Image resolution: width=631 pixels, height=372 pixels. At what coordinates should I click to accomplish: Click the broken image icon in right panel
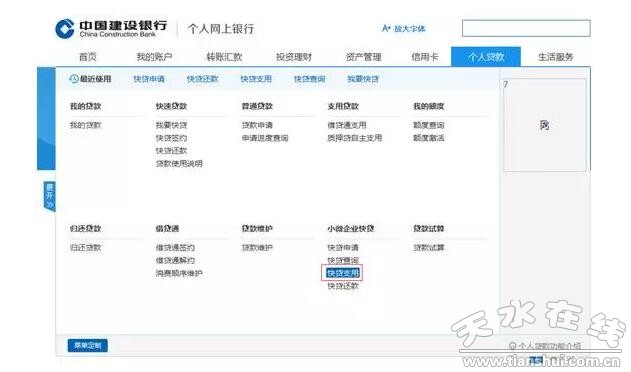pyautogui.click(x=544, y=125)
